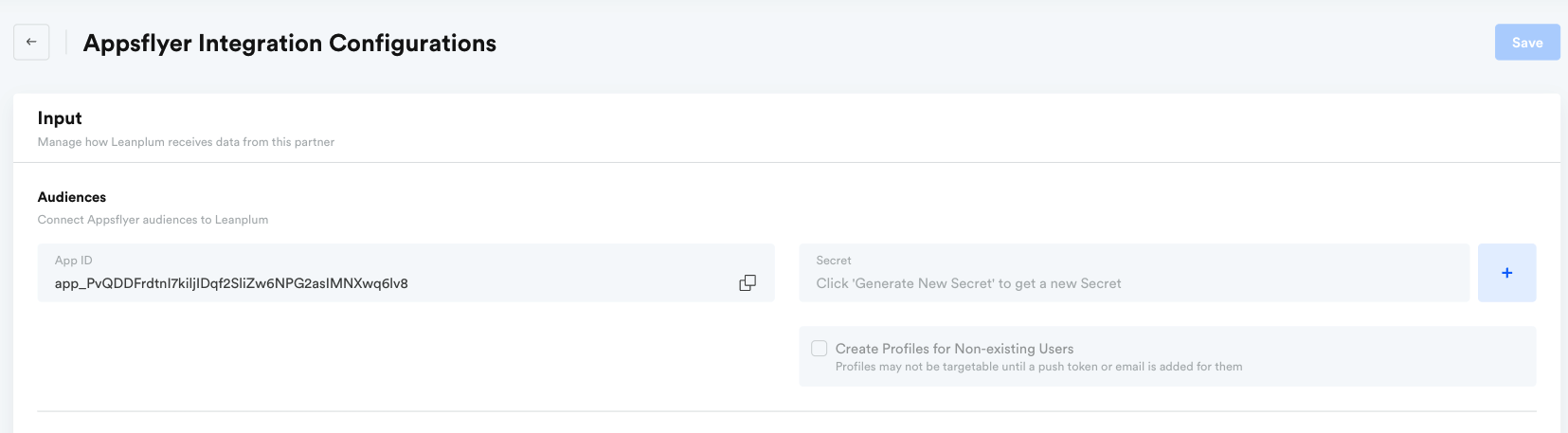Click 'Connect Appsflyer audiences to Leanplum' text
The width and height of the screenshot is (1568, 433).
coord(153,219)
